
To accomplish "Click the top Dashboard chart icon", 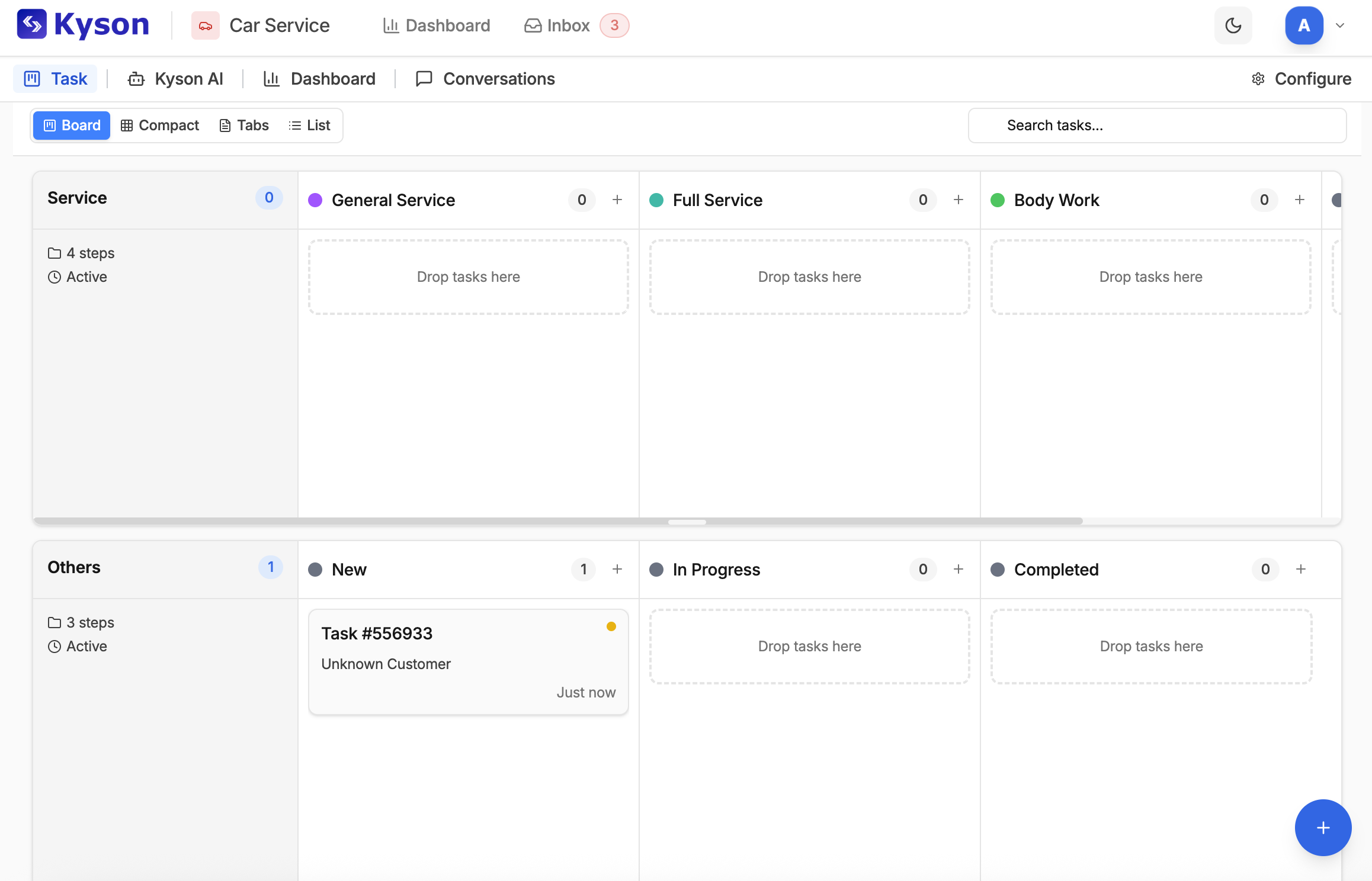I will click(x=390, y=25).
